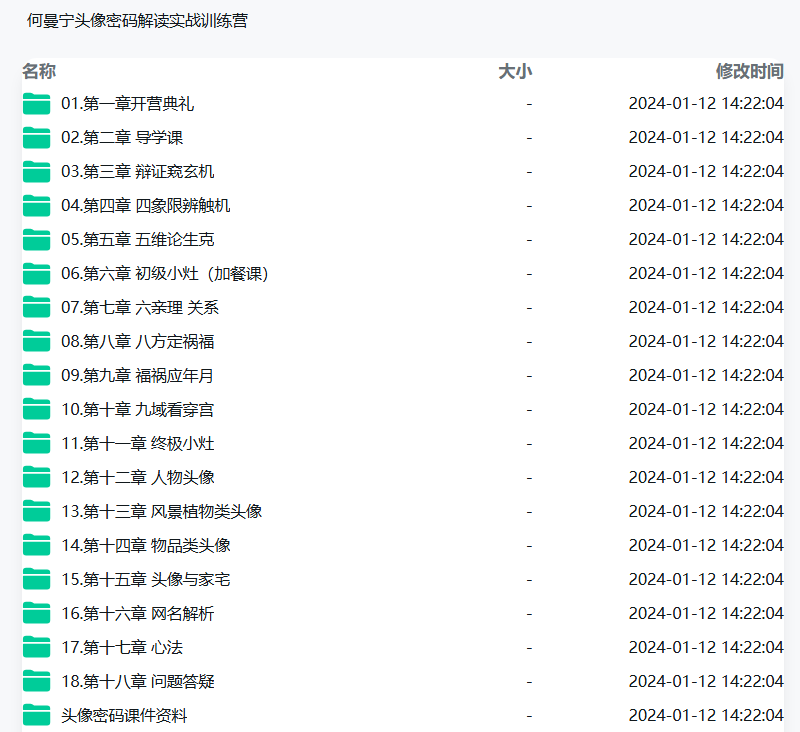This screenshot has height=732, width=800.
Task: Click the folder icon for 03.第三章 辩证窥玄机
Action: click(36, 171)
